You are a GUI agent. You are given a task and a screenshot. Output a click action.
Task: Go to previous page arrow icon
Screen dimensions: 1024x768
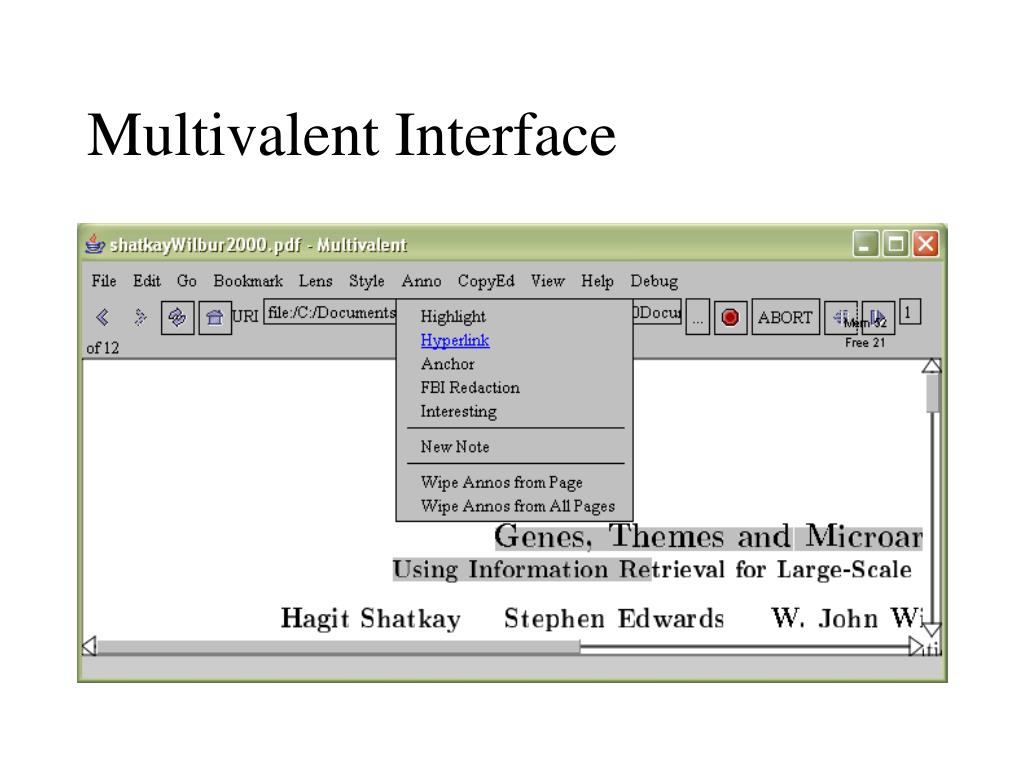pyautogui.click(x=841, y=317)
